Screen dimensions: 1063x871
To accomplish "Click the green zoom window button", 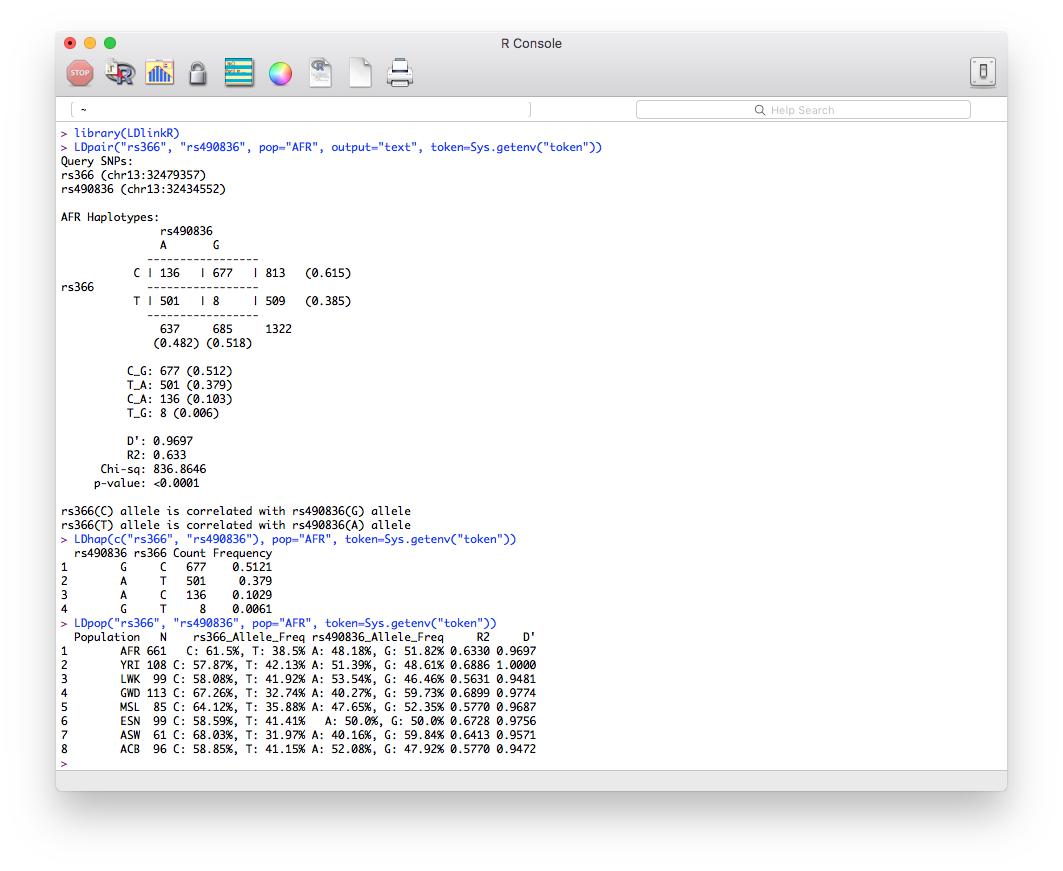I will [110, 43].
